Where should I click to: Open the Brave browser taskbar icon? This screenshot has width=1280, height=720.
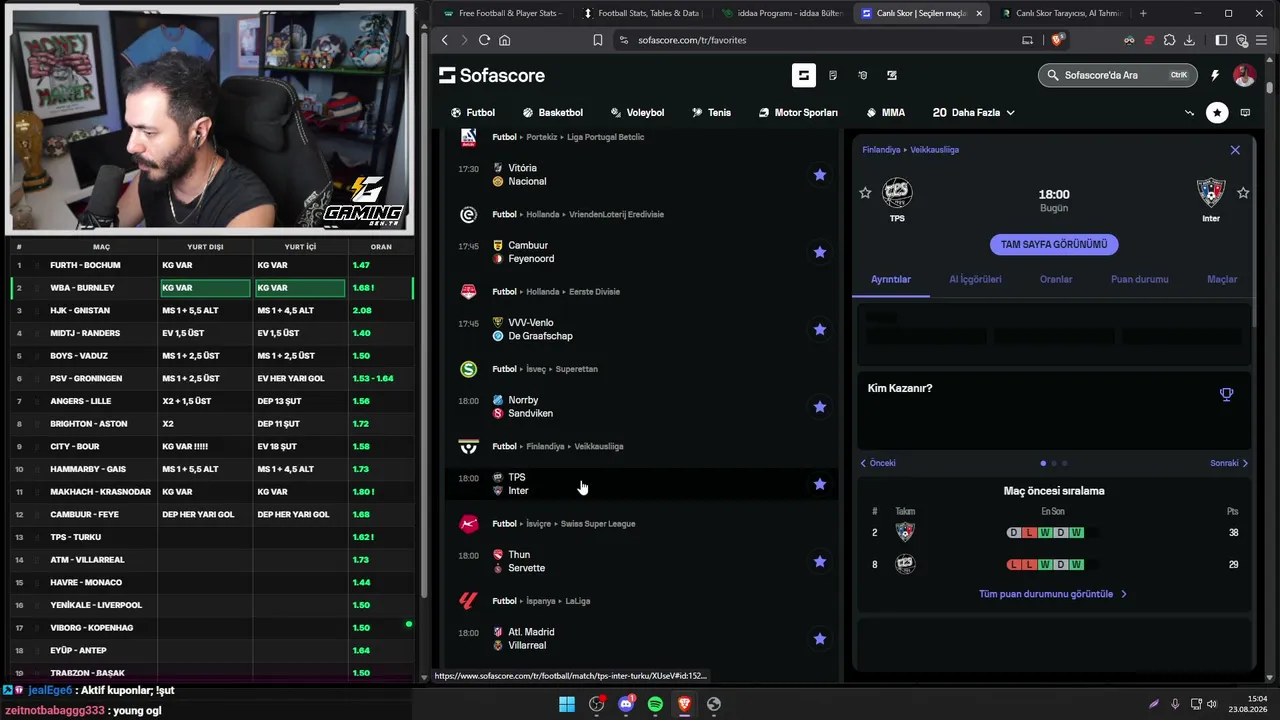point(684,704)
